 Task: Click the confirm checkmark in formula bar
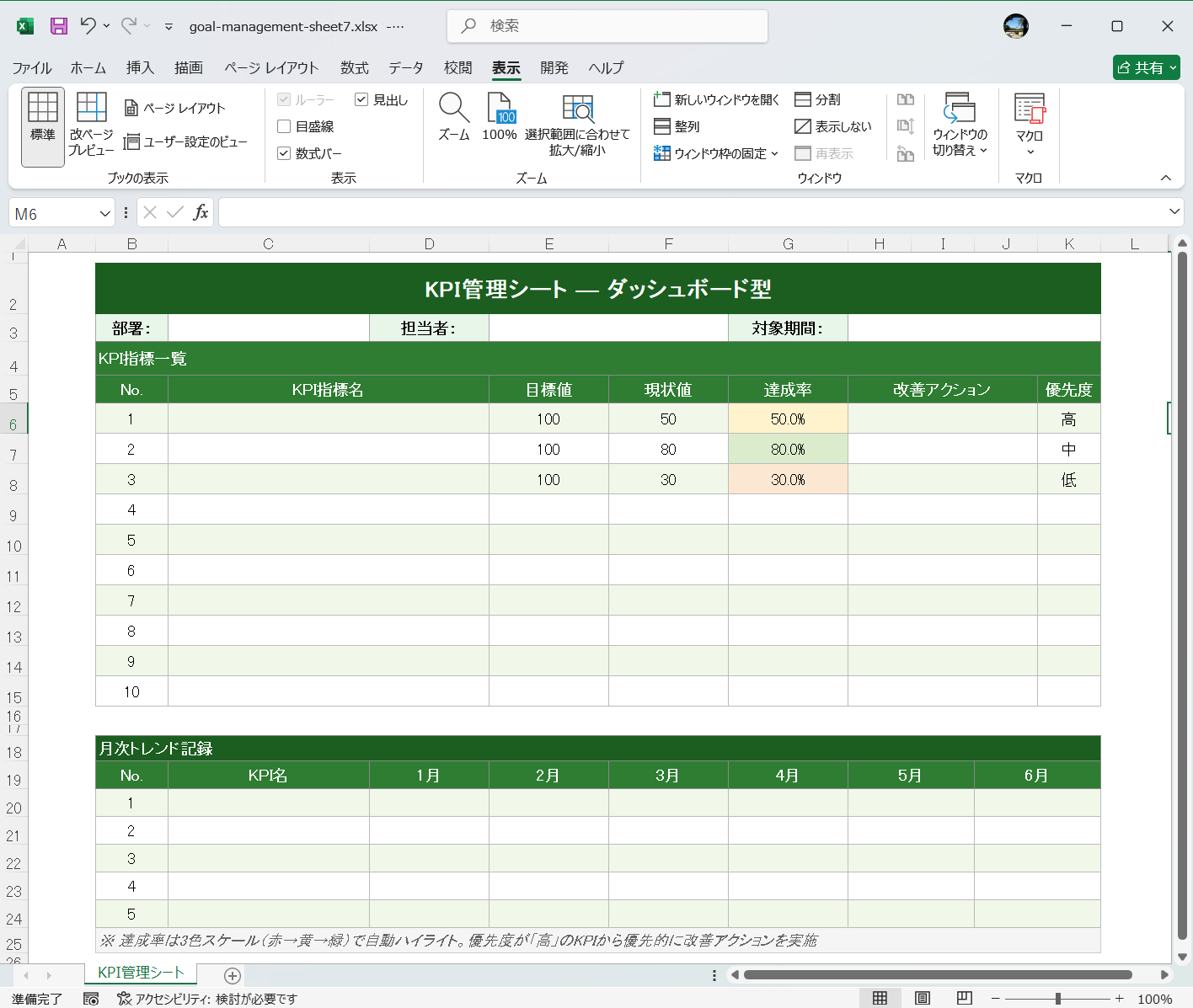pyautogui.click(x=174, y=212)
